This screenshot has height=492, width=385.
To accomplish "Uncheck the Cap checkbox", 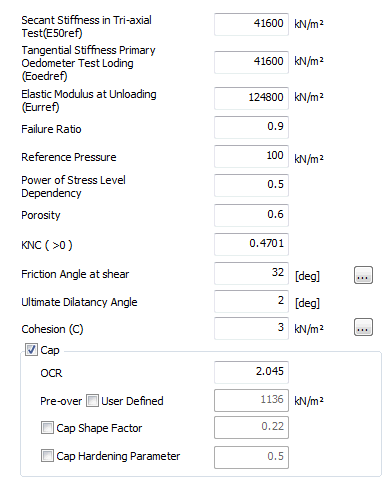I will pos(31,350).
